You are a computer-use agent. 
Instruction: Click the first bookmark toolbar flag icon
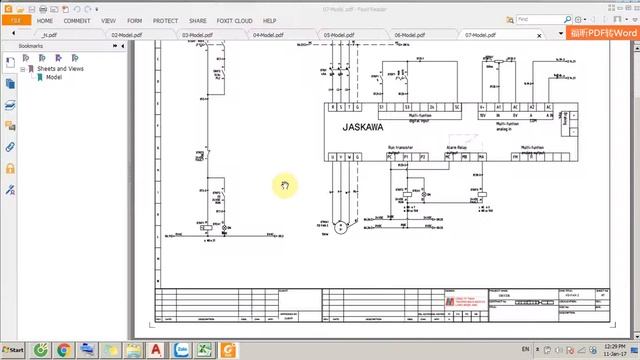click(x=26, y=58)
